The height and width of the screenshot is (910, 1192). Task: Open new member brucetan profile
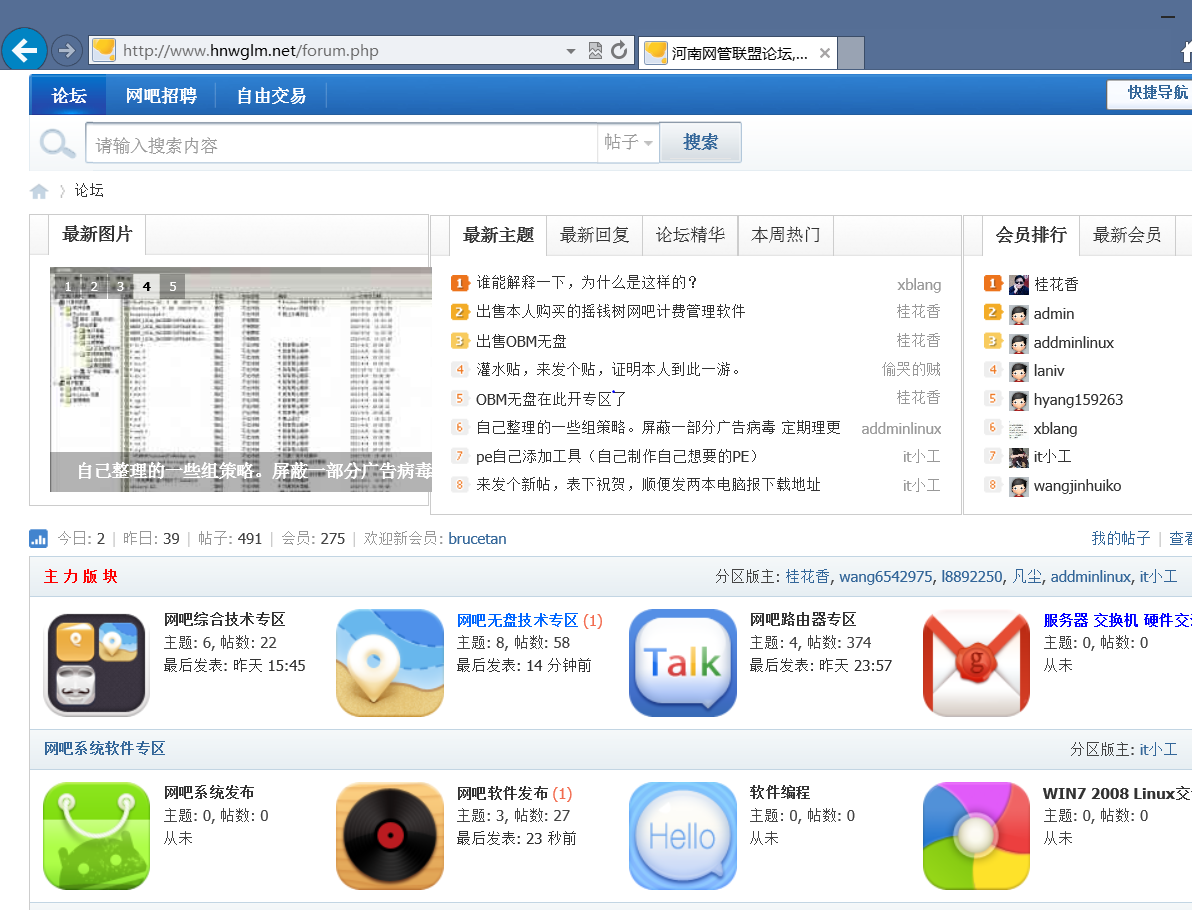coord(477,538)
